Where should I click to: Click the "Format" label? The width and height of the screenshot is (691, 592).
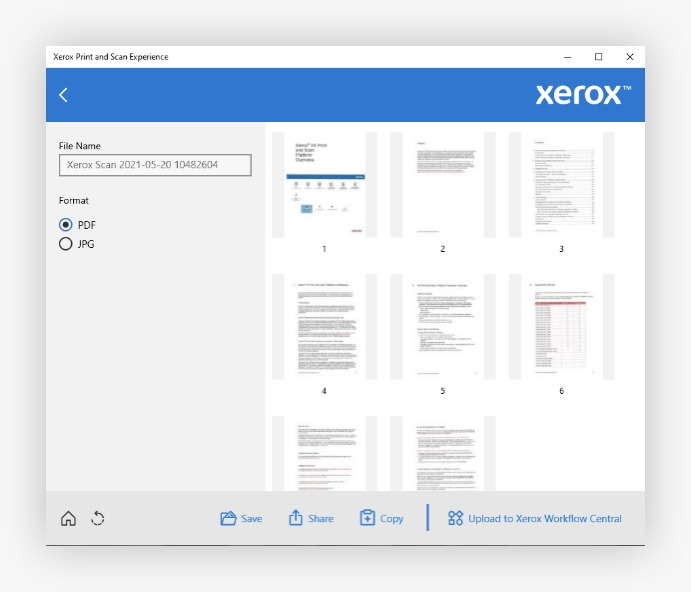[x=74, y=201]
